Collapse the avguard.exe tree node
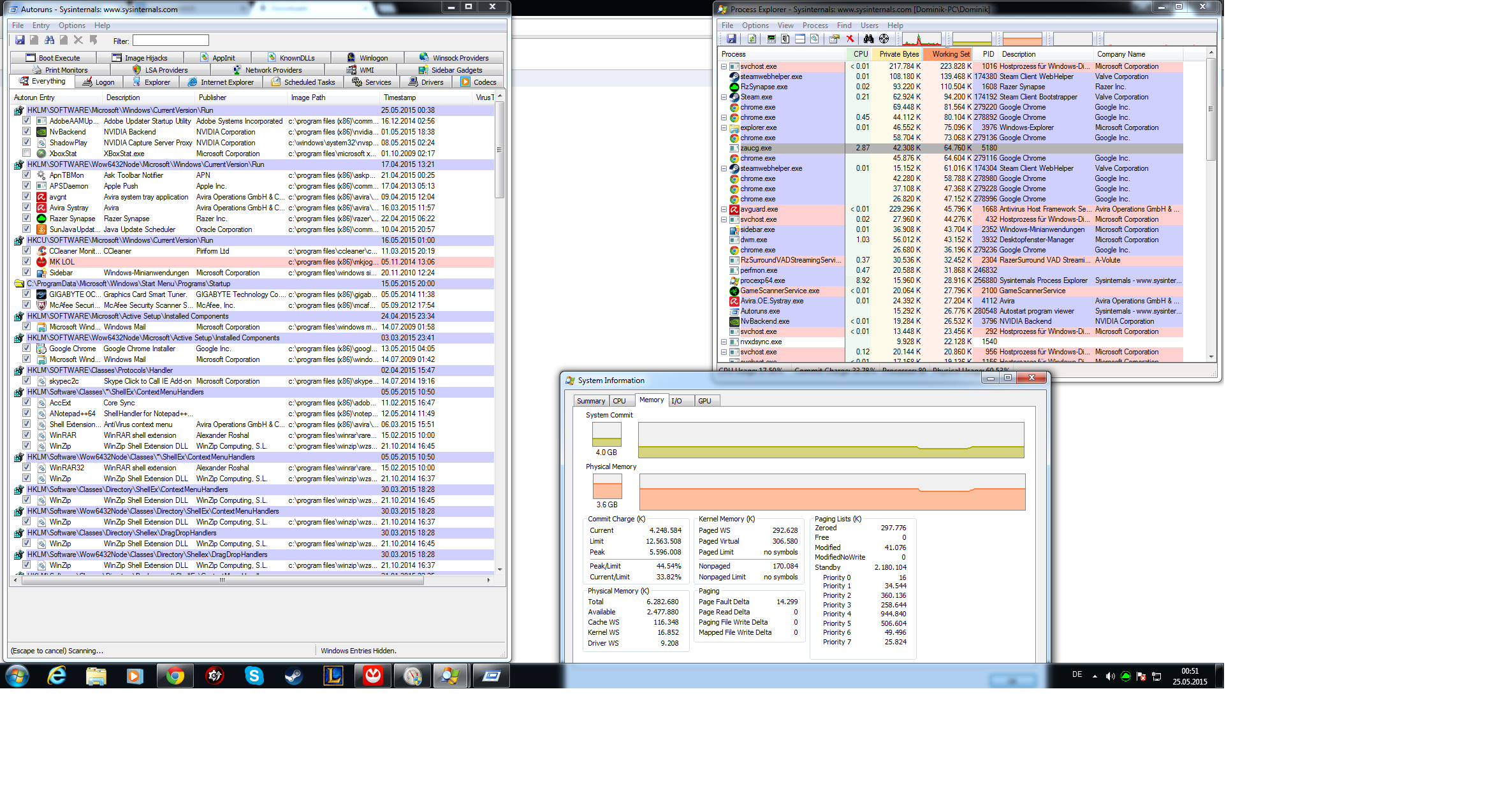 (x=724, y=209)
